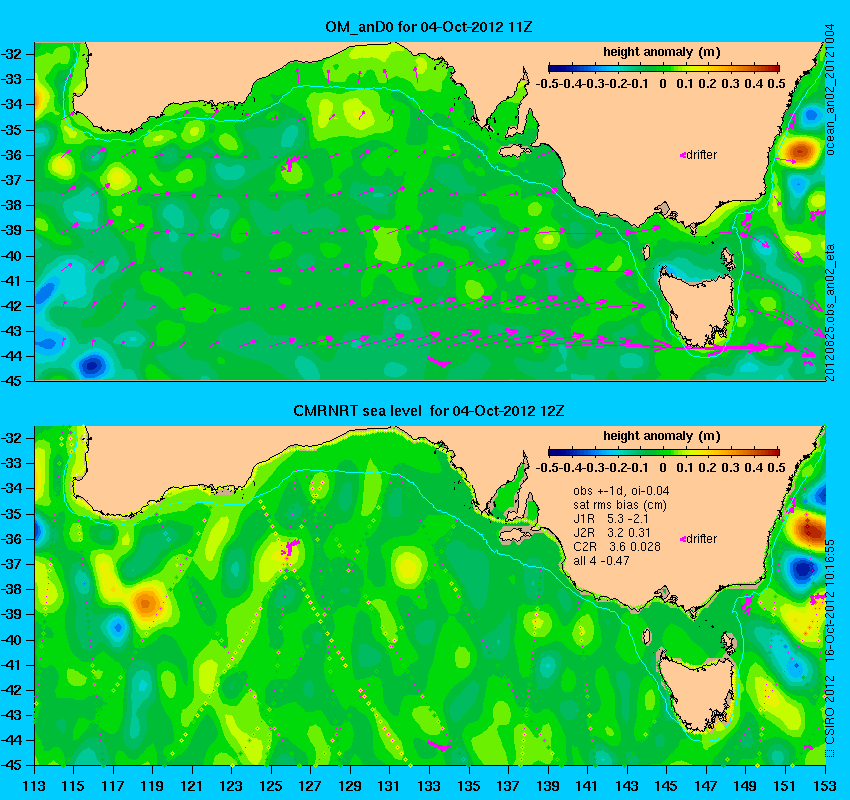Screen dimensions: 850x800
Task: Click the bottom panel's height anomaly color bar
Action: [664, 452]
